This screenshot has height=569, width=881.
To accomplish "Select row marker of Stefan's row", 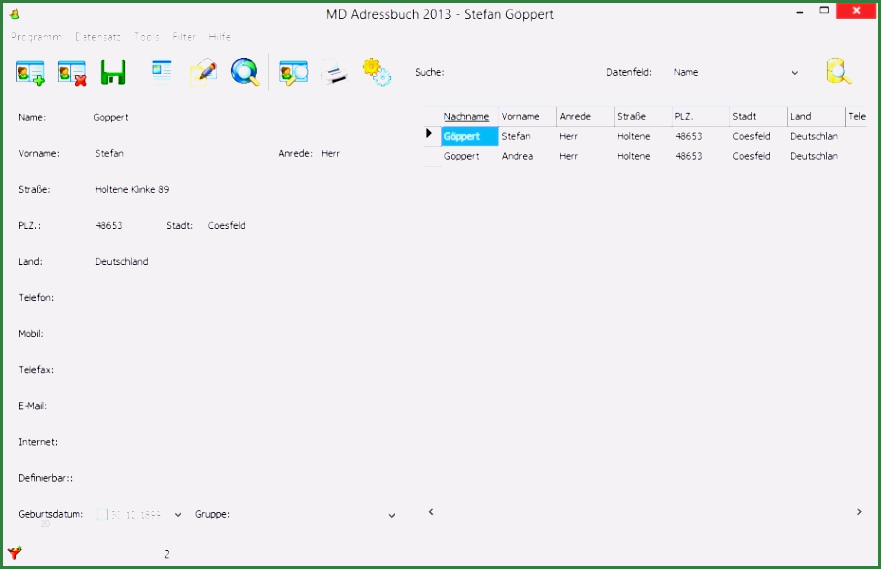I will [432, 136].
